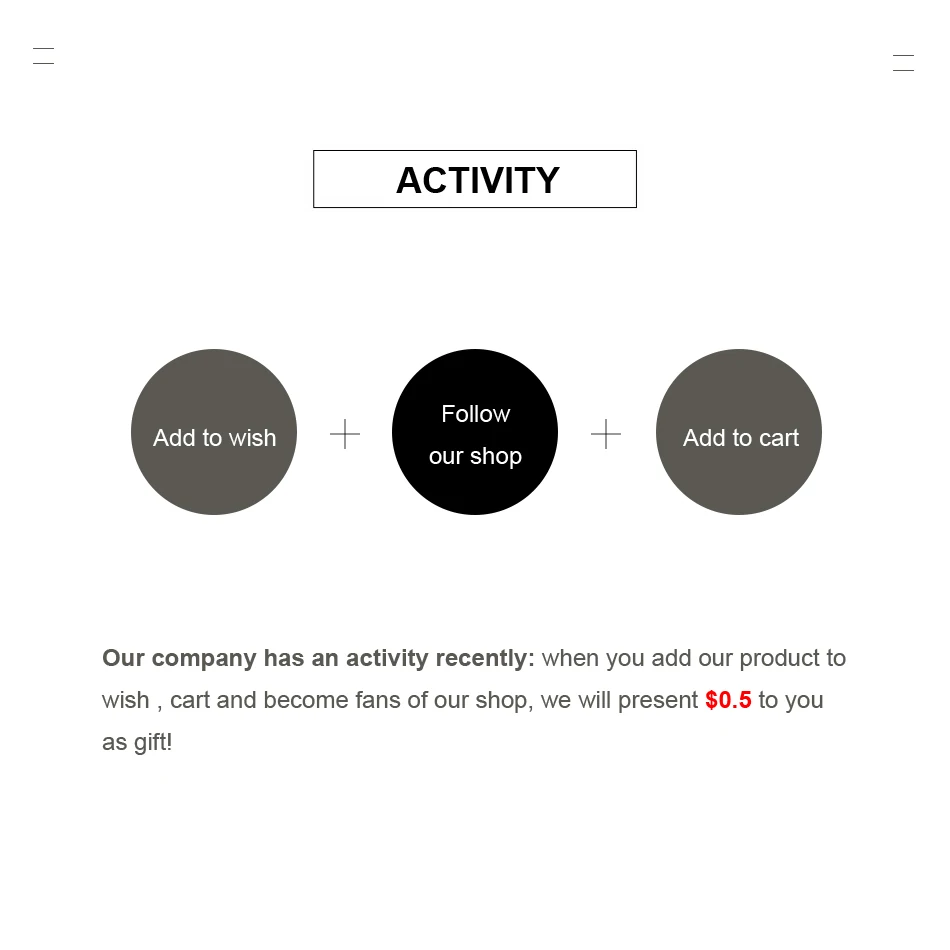Open the right-side two-line menu icon

pos(903,63)
